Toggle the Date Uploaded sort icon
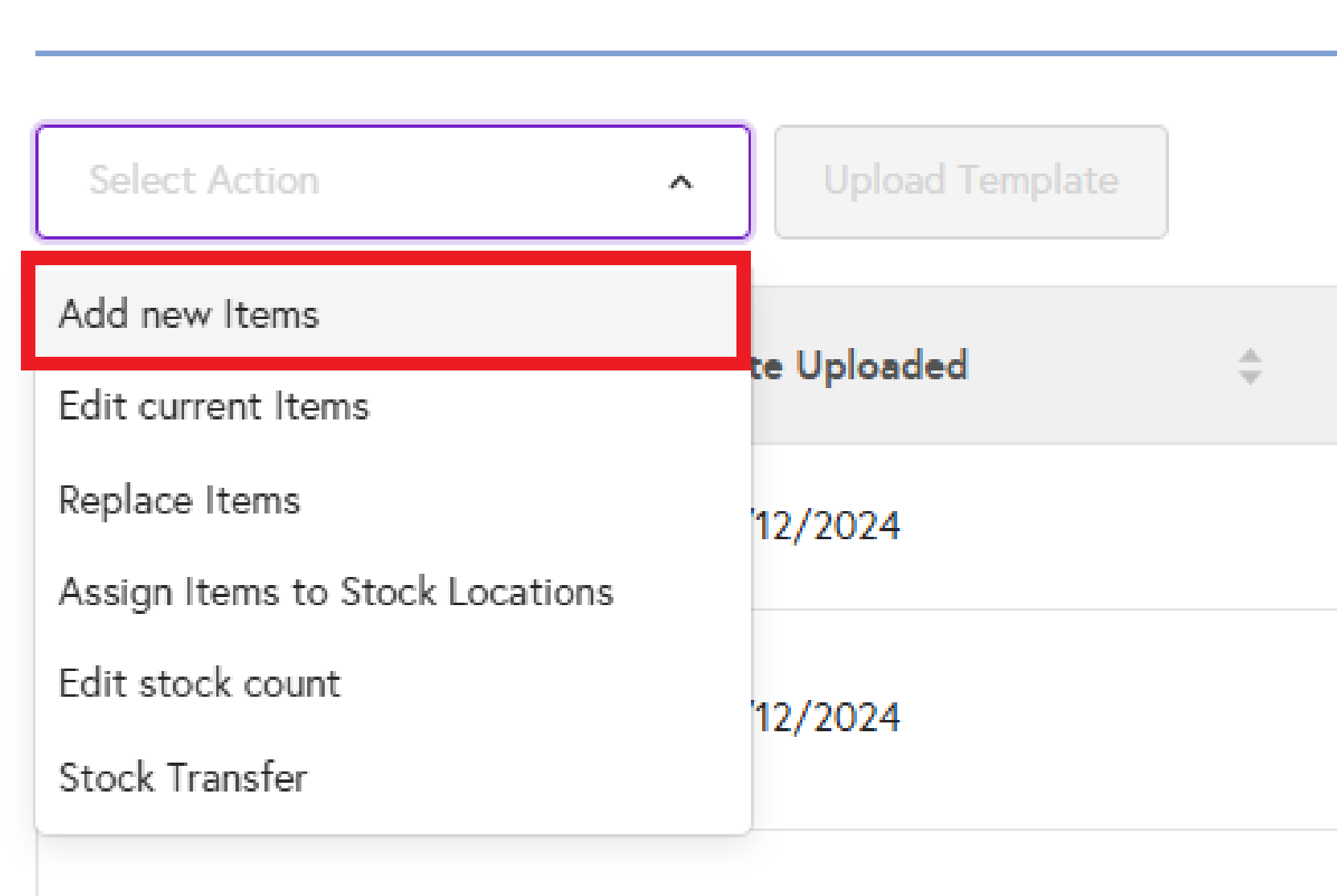 click(x=1249, y=366)
